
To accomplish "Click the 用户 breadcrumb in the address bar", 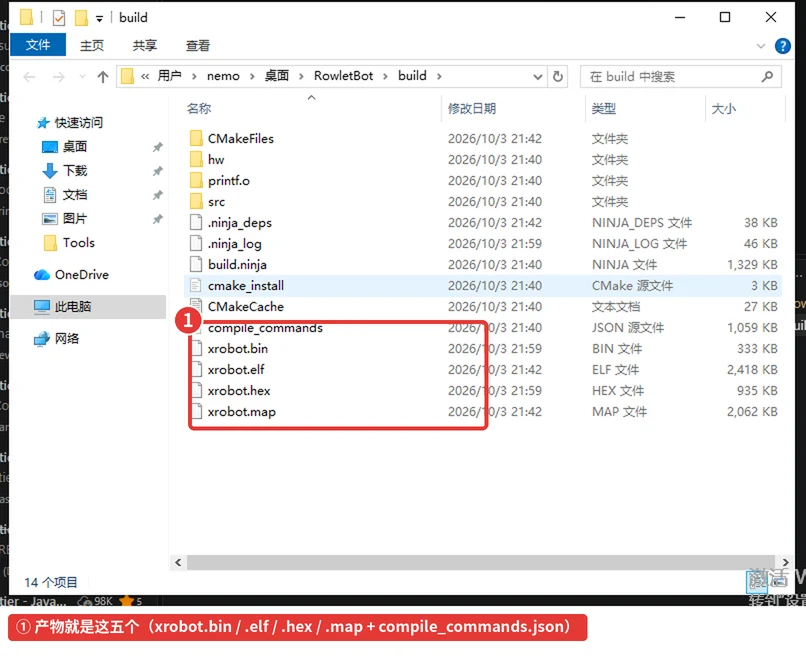I will (170, 76).
